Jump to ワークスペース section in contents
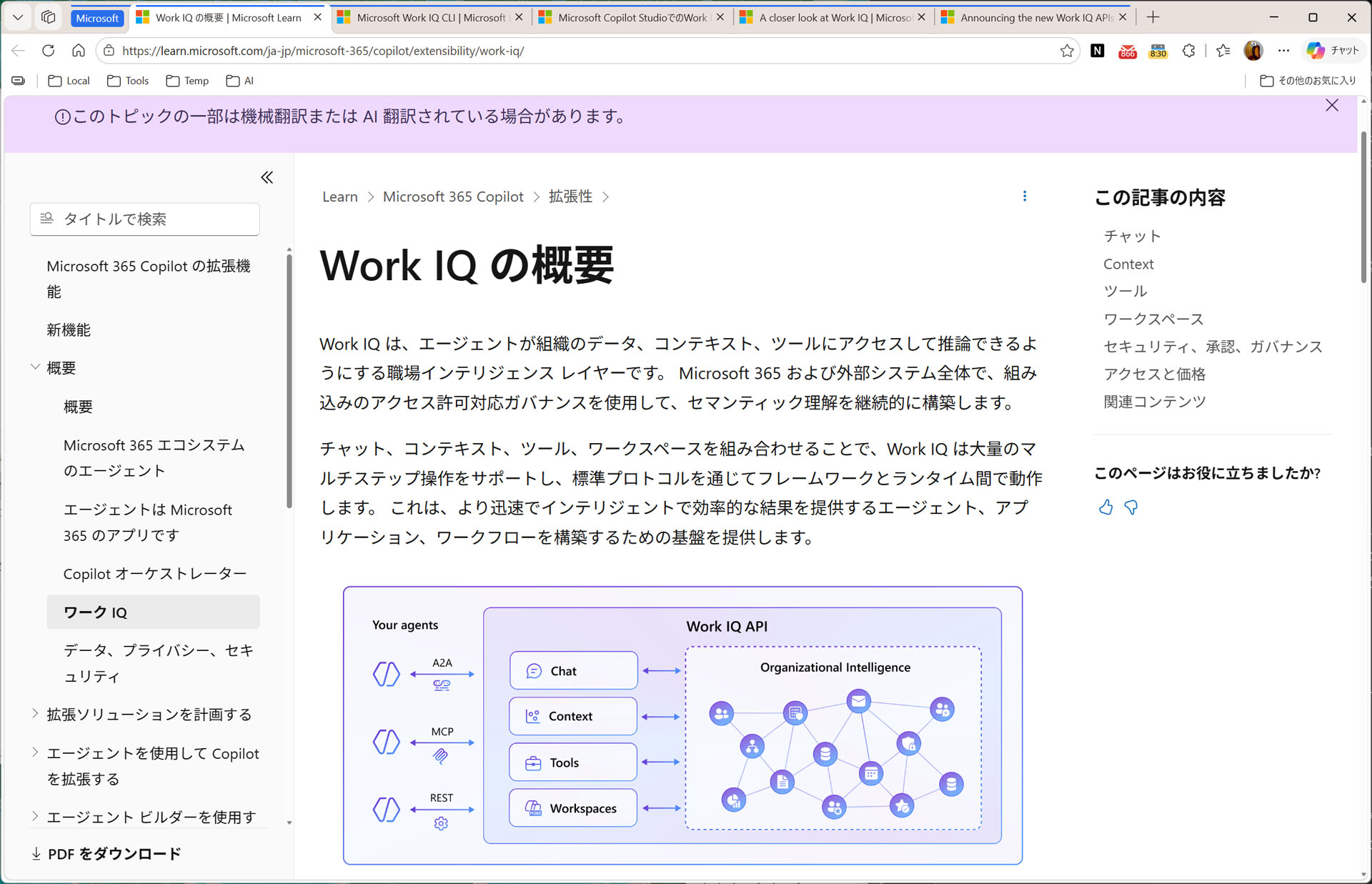This screenshot has width=1372, height=884. [1153, 319]
